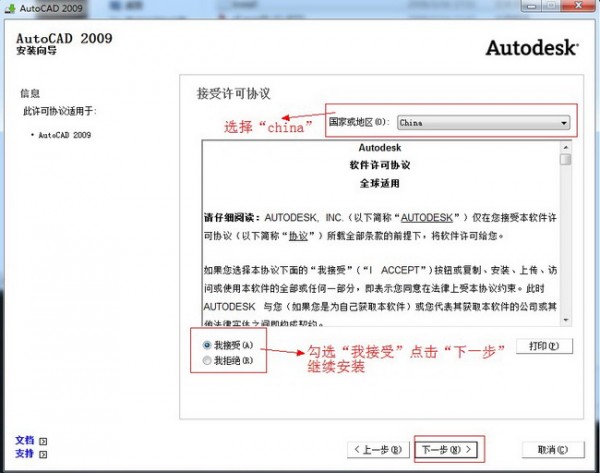Click the license scrollbar up arrow
Viewport: 600px width, 473px height.
pos(566,147)
